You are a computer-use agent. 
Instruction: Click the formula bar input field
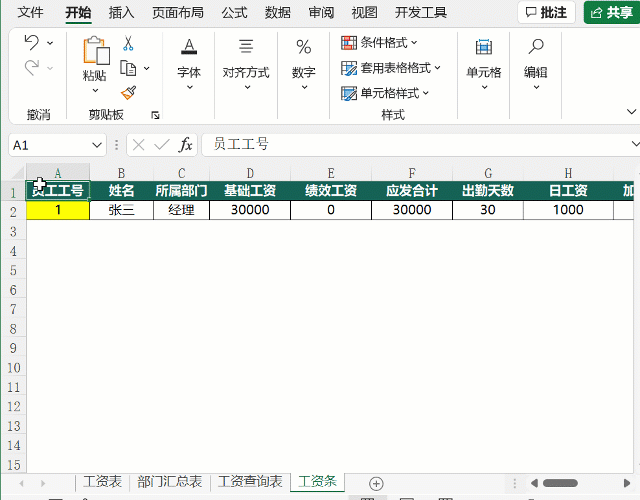pyautogui.click(x=416, y=144)
